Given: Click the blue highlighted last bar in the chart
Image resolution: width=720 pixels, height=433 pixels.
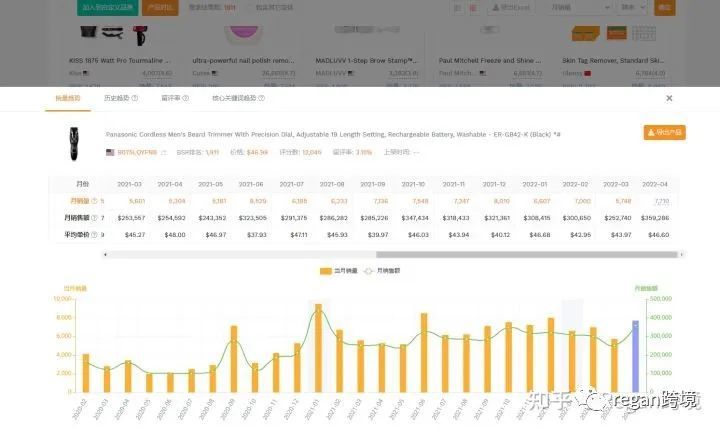Looking at the screenshot, I should point(636,356).
